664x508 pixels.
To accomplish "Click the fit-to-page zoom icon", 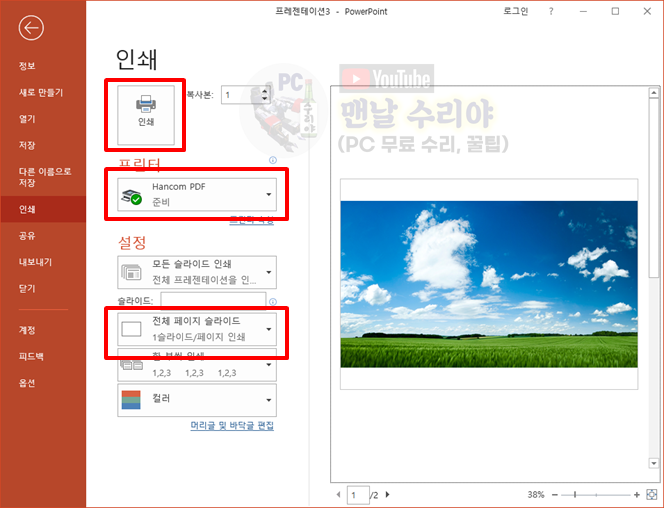I will 651,494.
